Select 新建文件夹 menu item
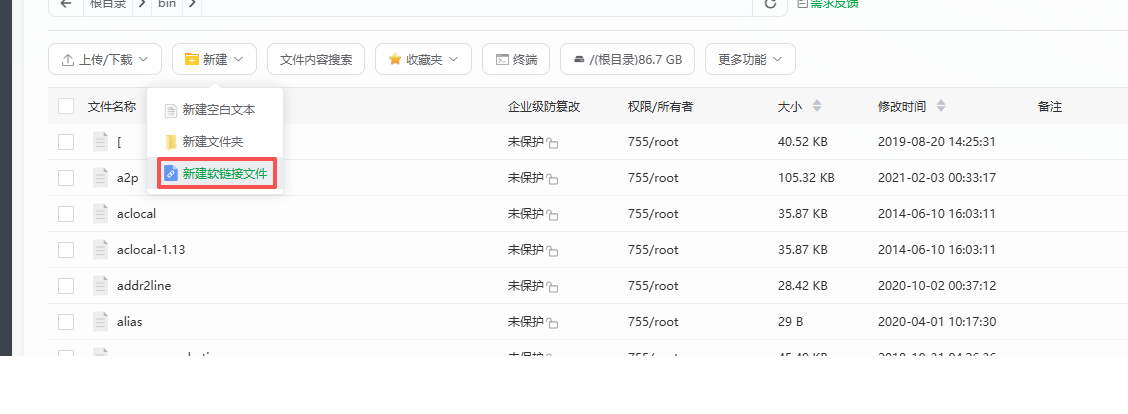This screenshot has height=414, width=1128. pyautogui.click(x=214, y=142)
